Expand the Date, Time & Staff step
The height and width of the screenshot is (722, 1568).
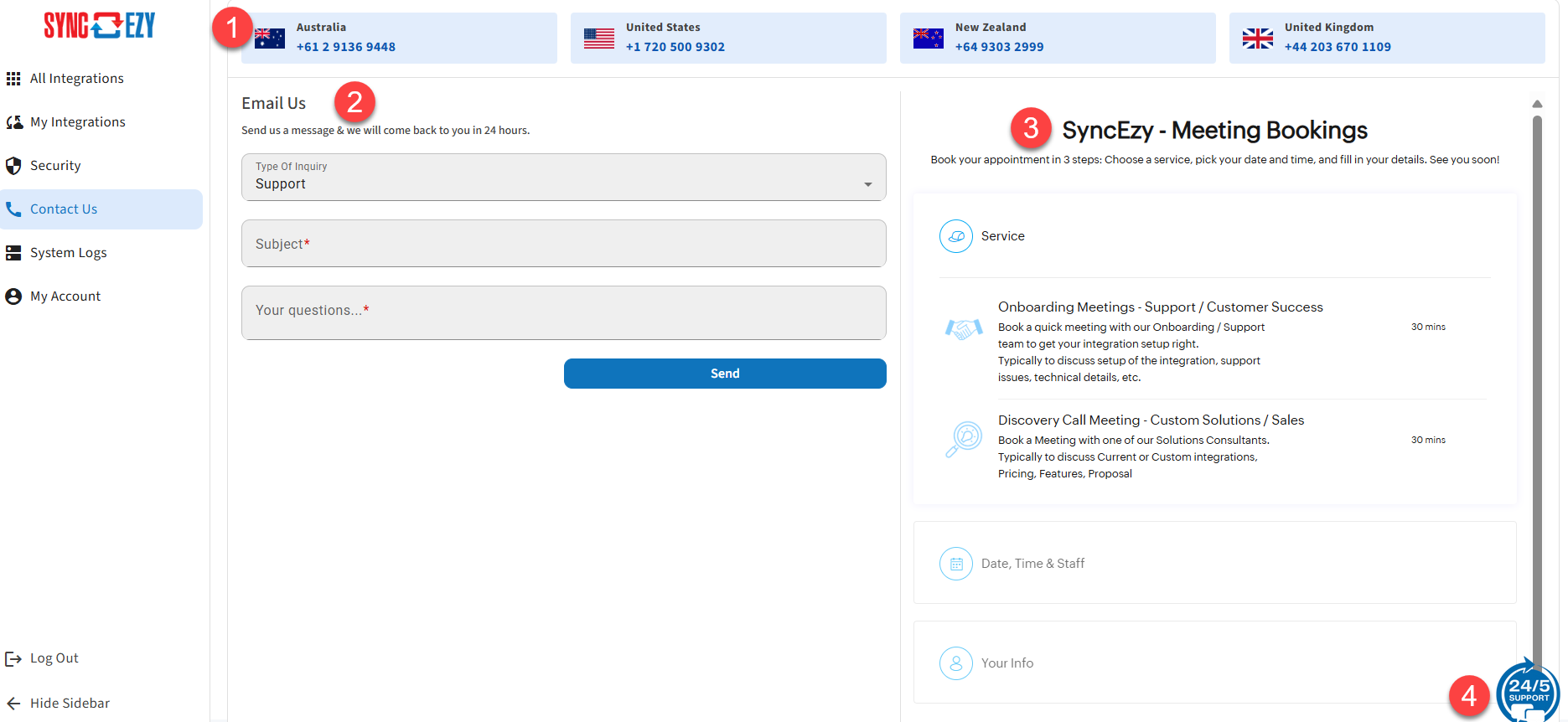coord(1214,563)
